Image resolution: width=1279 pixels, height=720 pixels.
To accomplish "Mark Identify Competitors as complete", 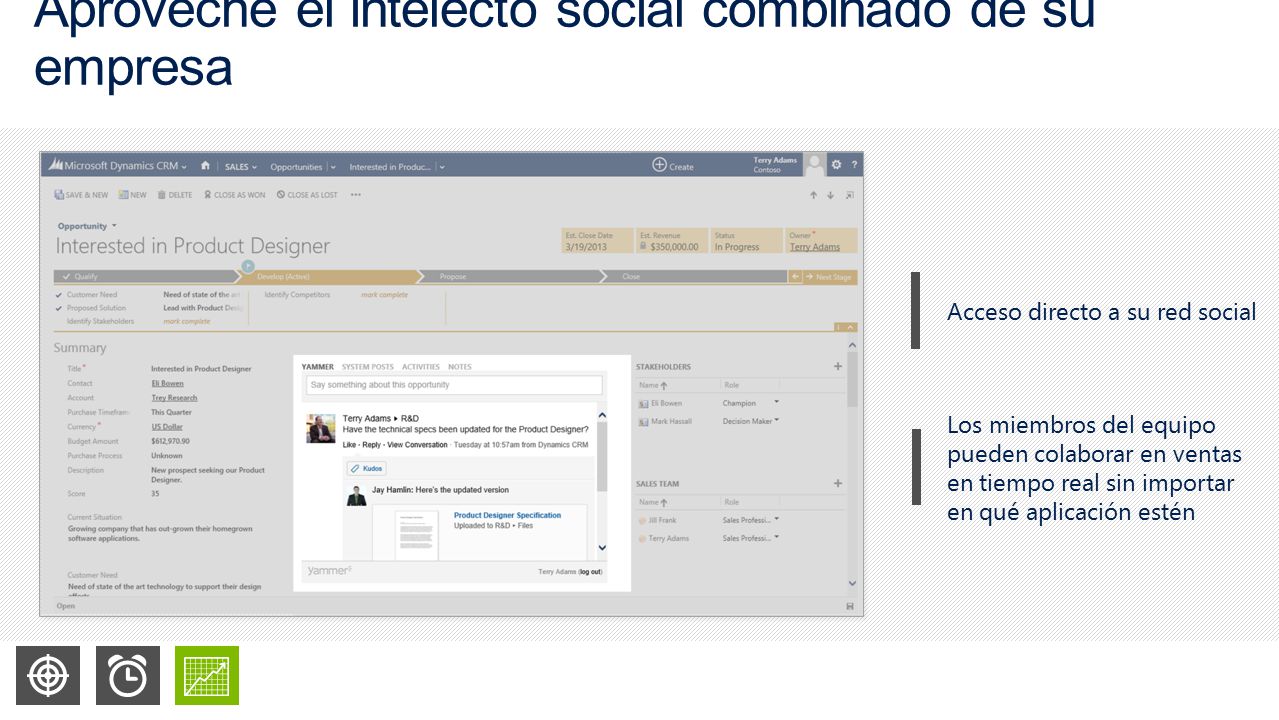I will pos(385,295).
